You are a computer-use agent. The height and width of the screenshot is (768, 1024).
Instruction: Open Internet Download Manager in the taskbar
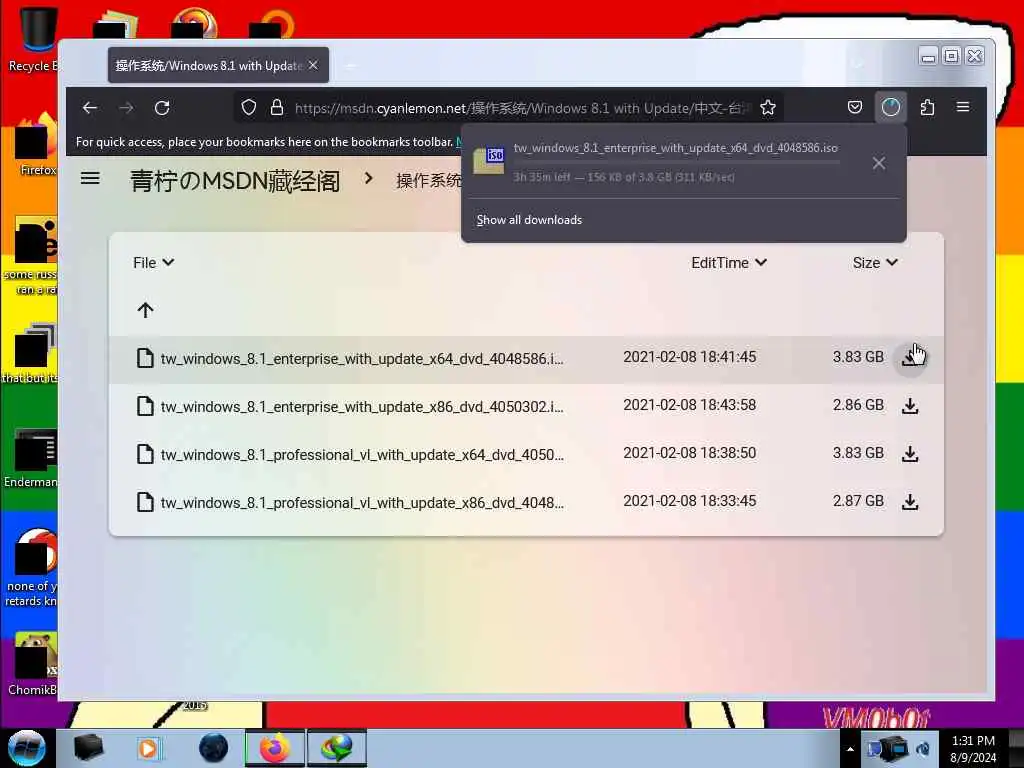click(336, 748)
